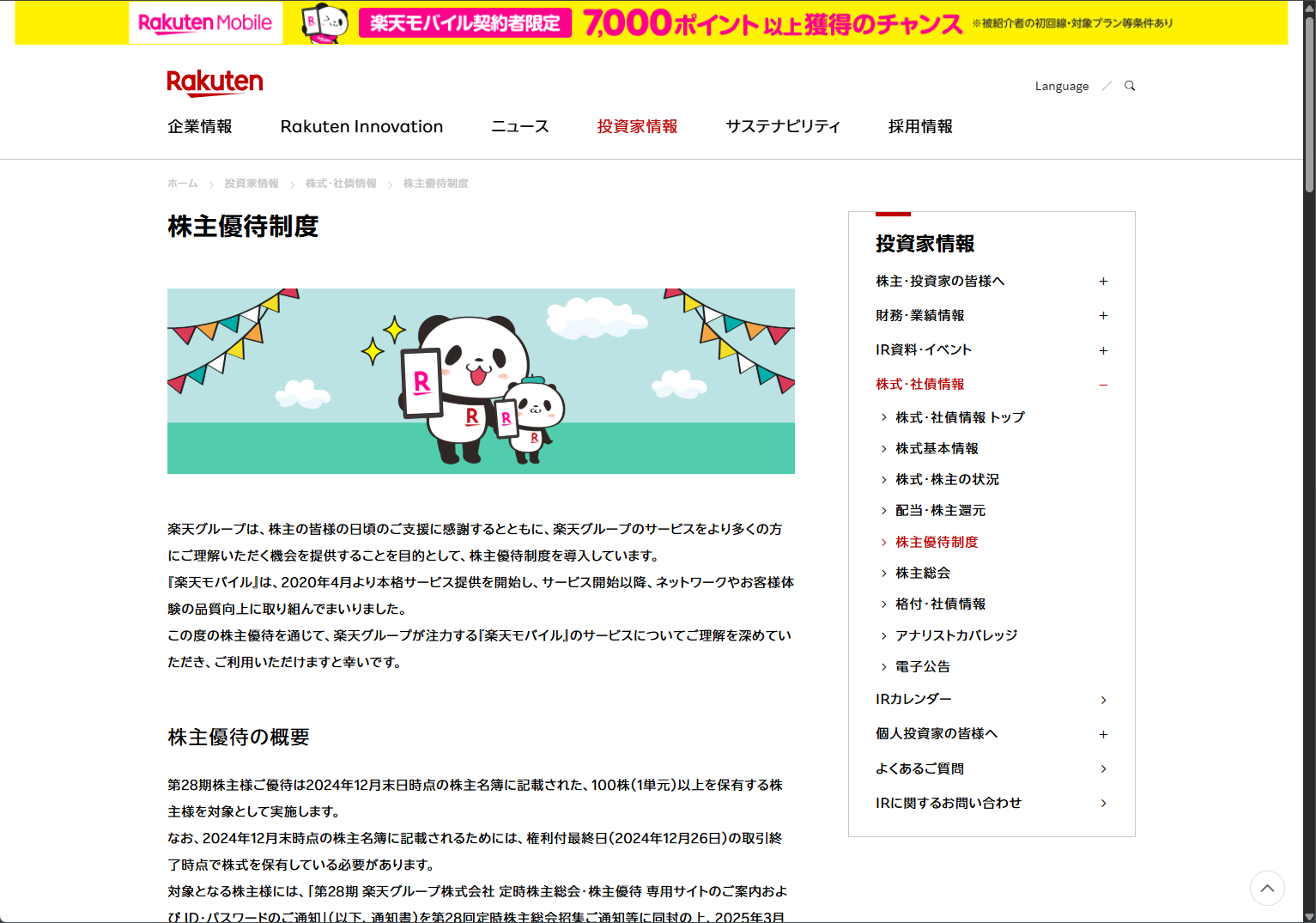Click the scroll-to-top arrow button
1316x923 pixels.
pos(1267,888)
